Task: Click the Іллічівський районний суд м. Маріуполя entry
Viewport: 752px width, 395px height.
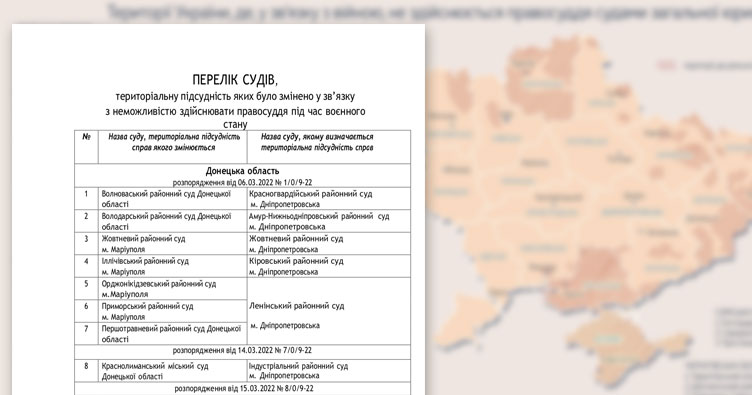Action: tap(173, 266)
